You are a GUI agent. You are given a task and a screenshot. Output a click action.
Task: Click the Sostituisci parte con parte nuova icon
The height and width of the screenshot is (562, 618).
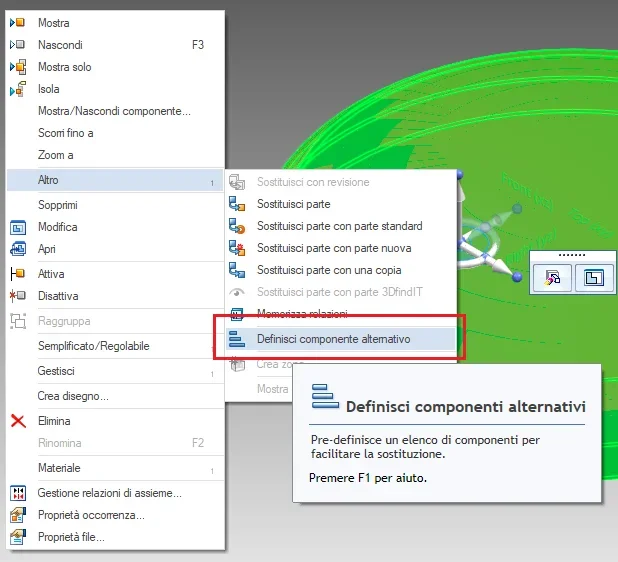coord(237,248)
